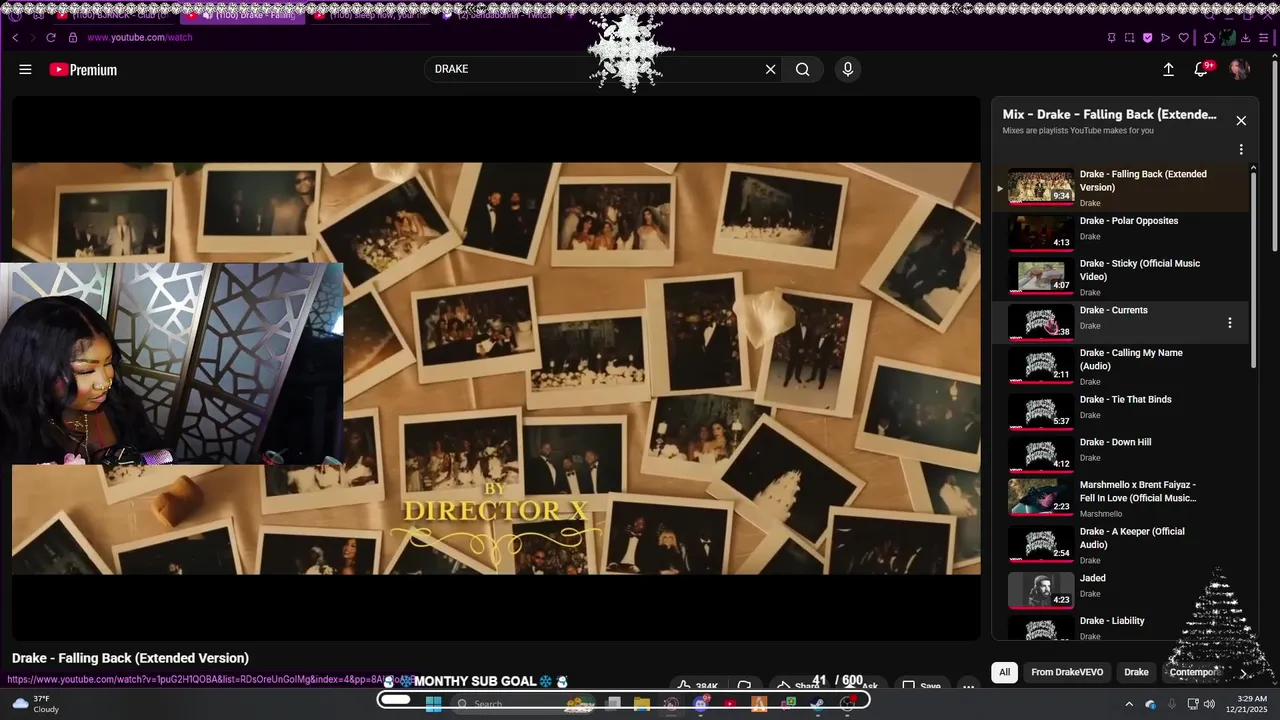Click the Mix - Drake - Falling Back title
The image size is (1280, 720).
(x=1109, y=114)
